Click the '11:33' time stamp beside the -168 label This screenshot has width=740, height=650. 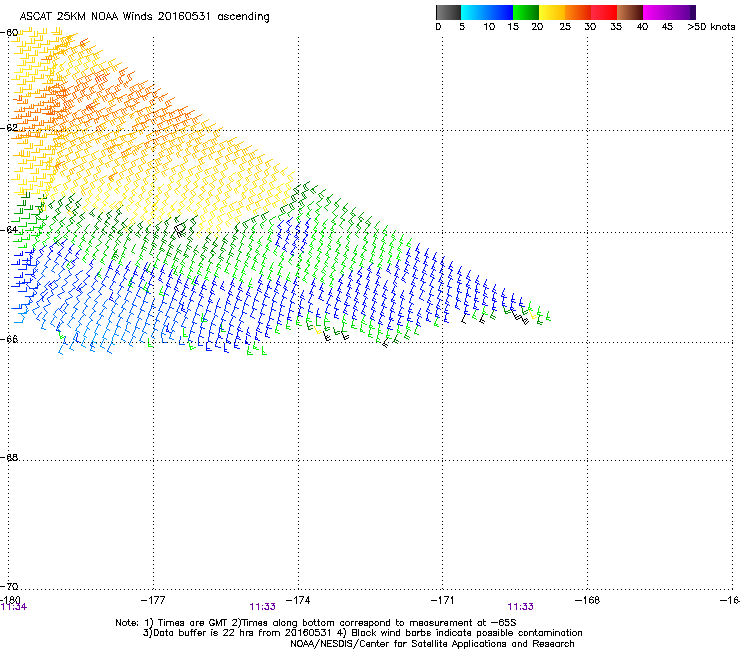pyautogui.click(x=521, y=607)
